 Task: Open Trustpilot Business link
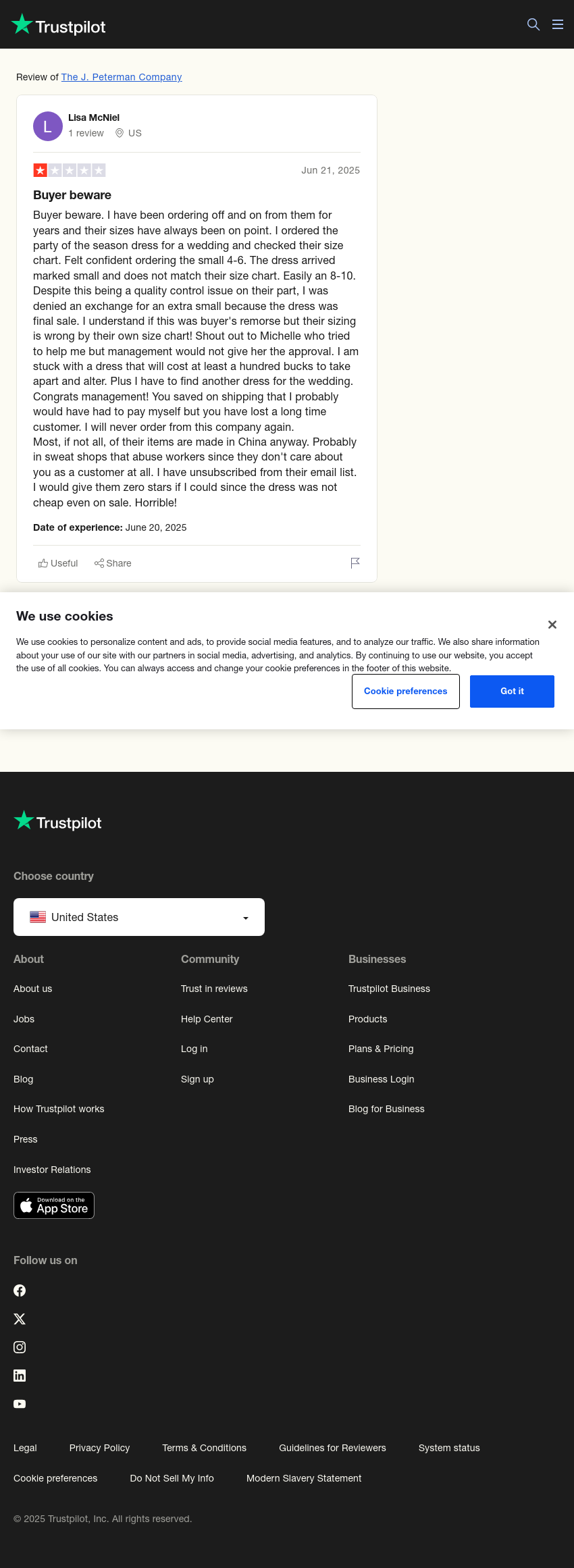(389, 989)
